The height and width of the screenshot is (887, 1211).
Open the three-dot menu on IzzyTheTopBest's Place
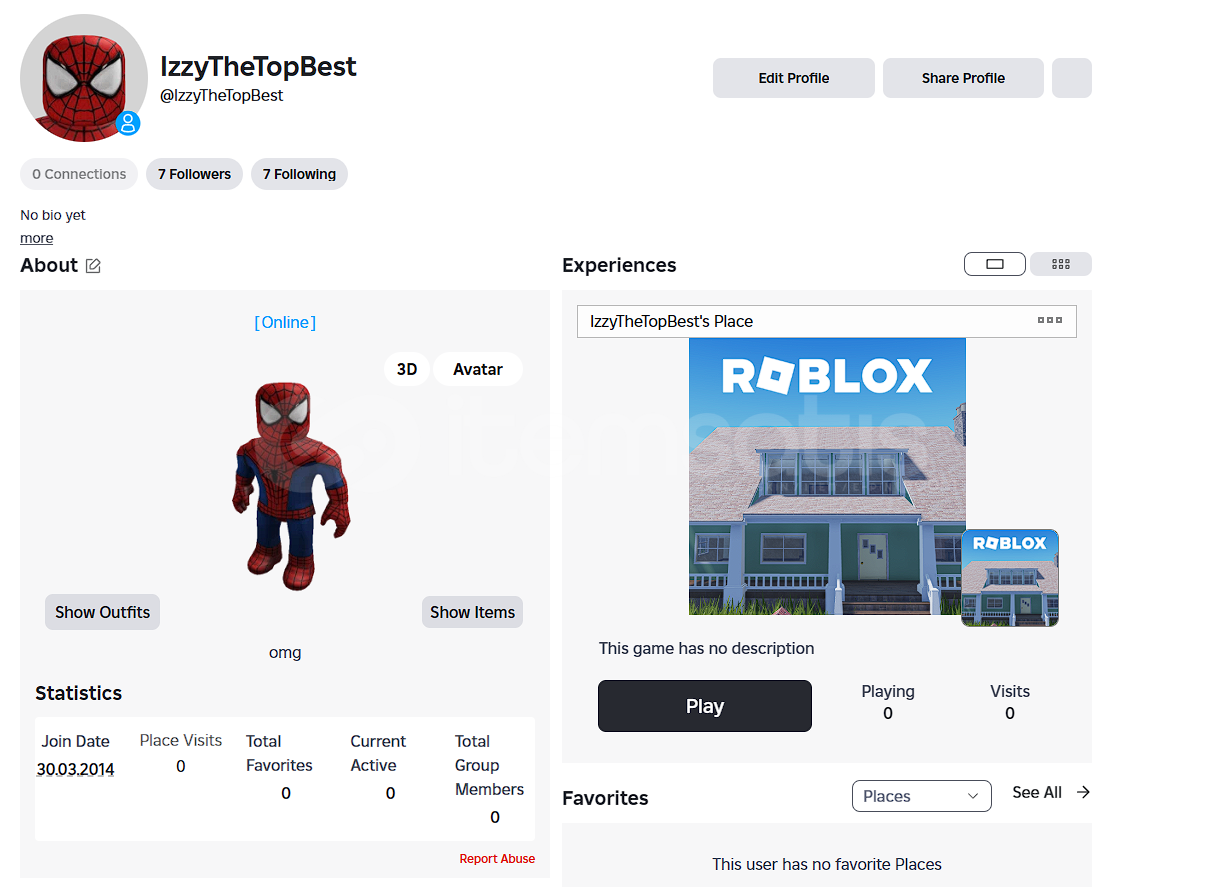[1050, 320]
